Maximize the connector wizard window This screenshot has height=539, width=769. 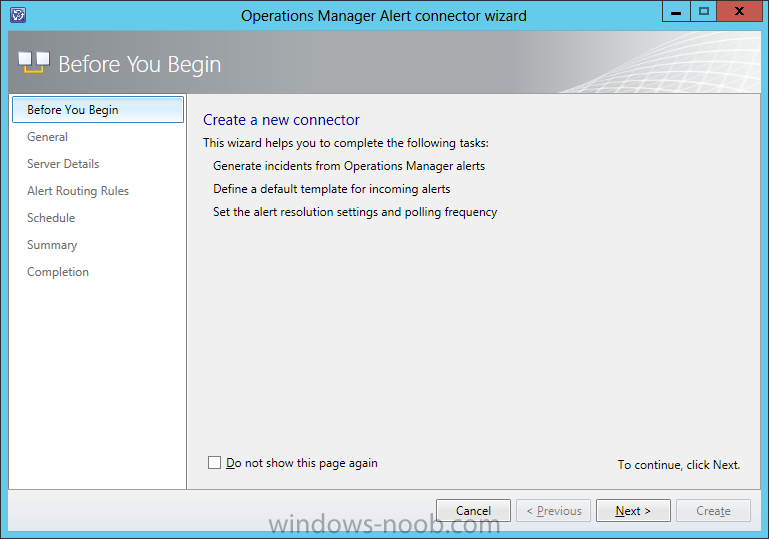point(704,11)
